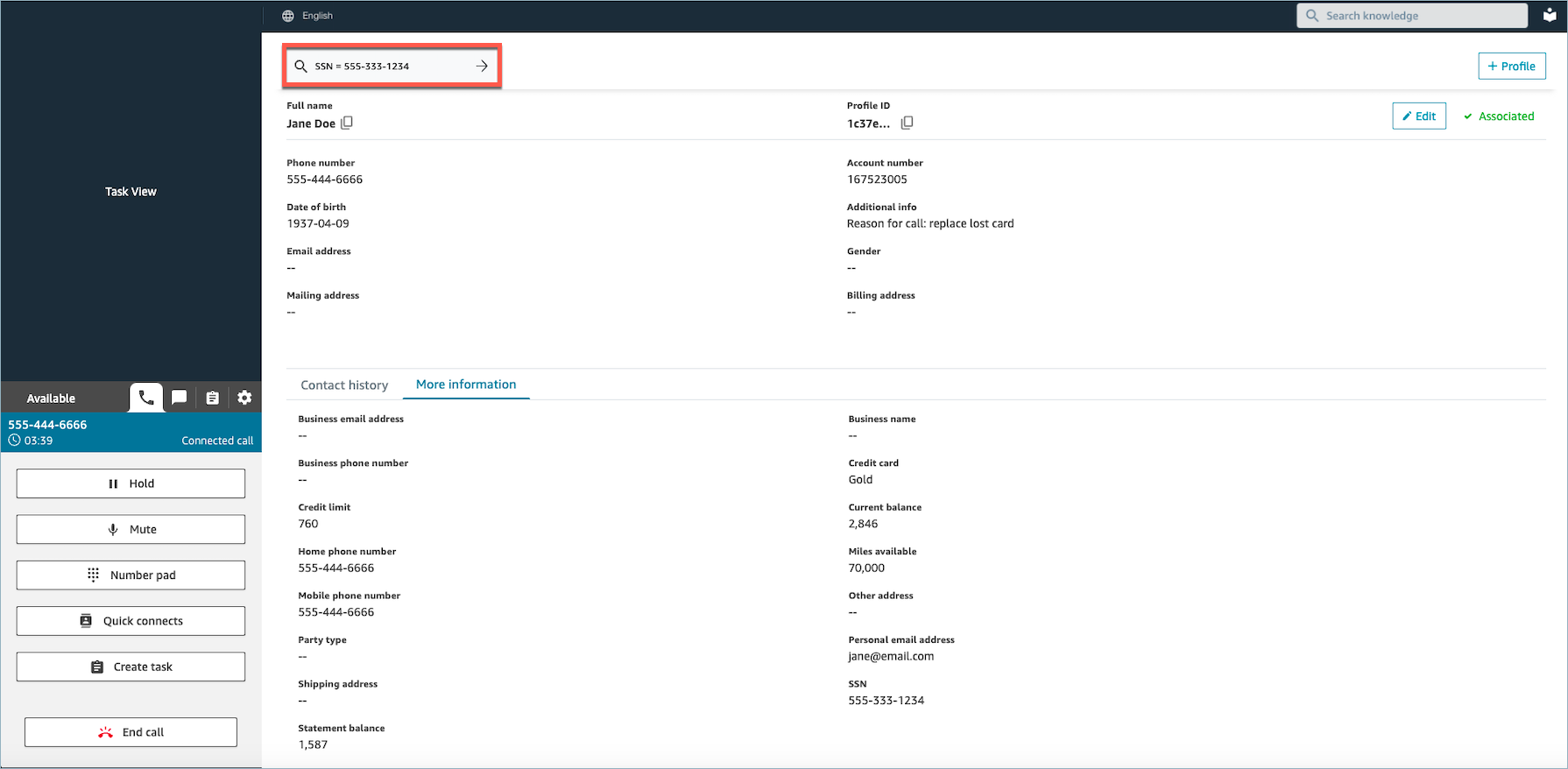Switch to the Contact history tab
Viewport: 1568px width, 769px height.
(x=344, y=385)
